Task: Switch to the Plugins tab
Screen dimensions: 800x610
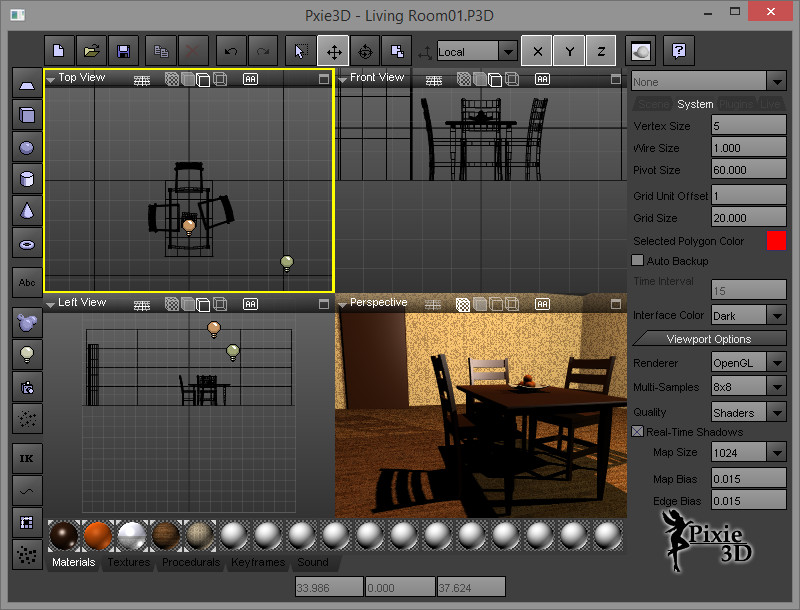Action: click(736, 104)
